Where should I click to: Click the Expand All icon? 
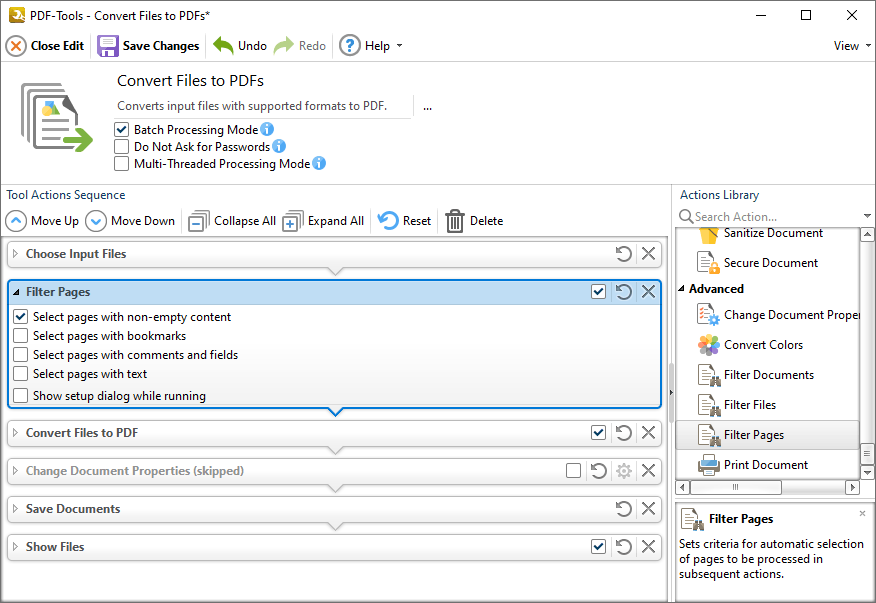click(x=291, y=220)
